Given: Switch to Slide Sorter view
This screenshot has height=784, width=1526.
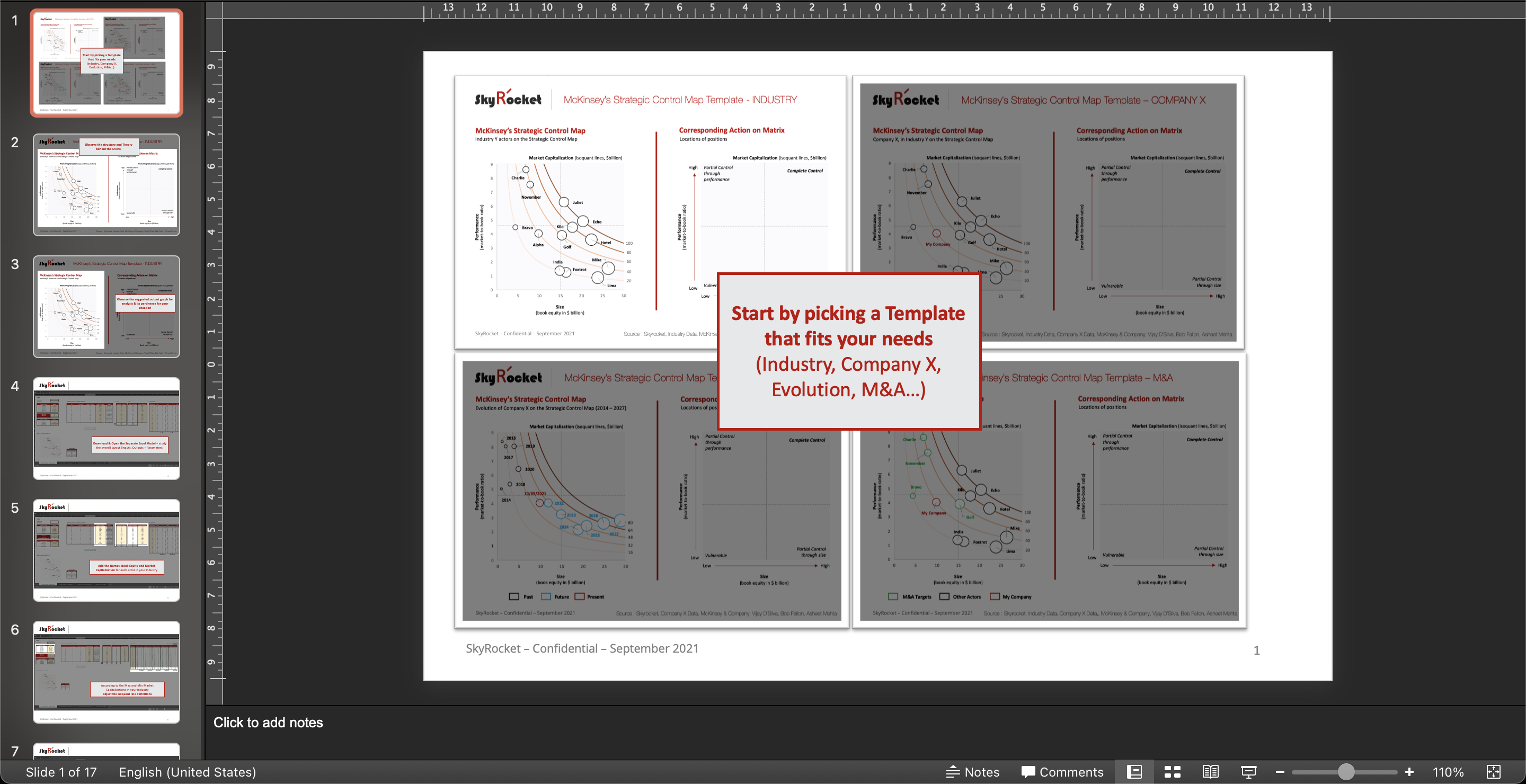Looking at the screenshot, I should 1173,772.
